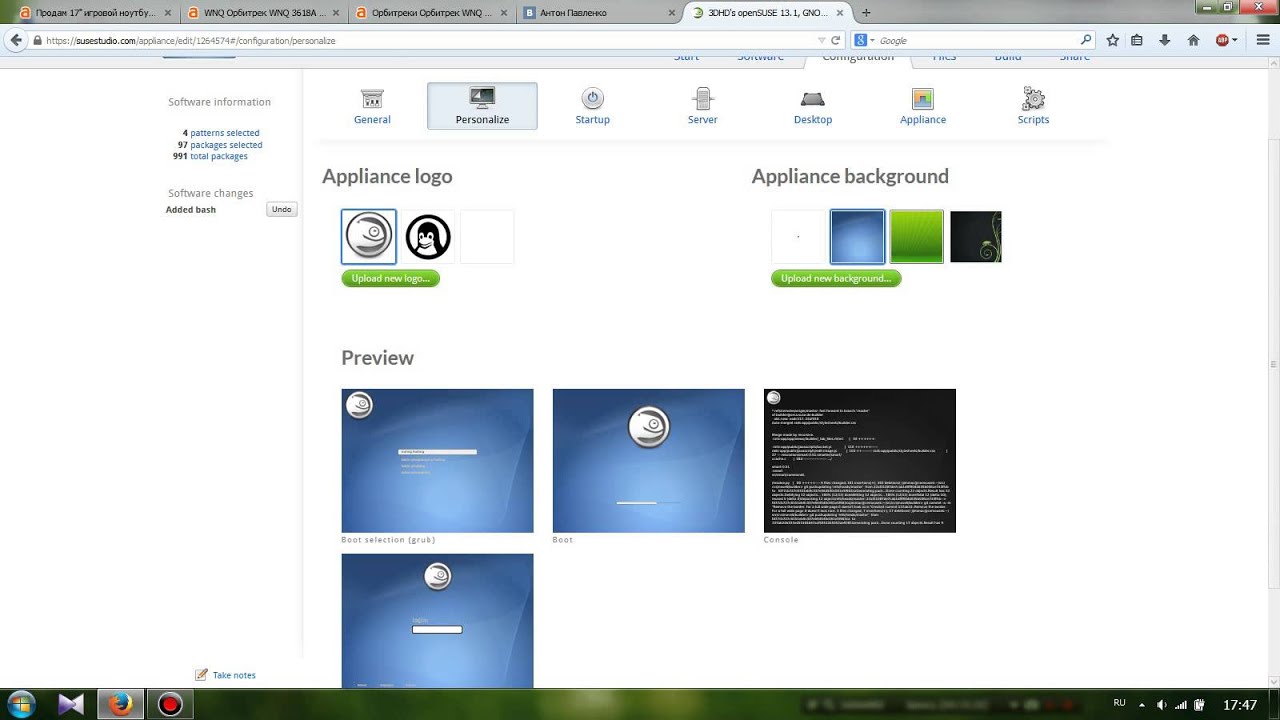This screenshot has height=720, width=1280.
Task: Choose the Tux penguin appliance logo
Action: click(x=428, y=237)
